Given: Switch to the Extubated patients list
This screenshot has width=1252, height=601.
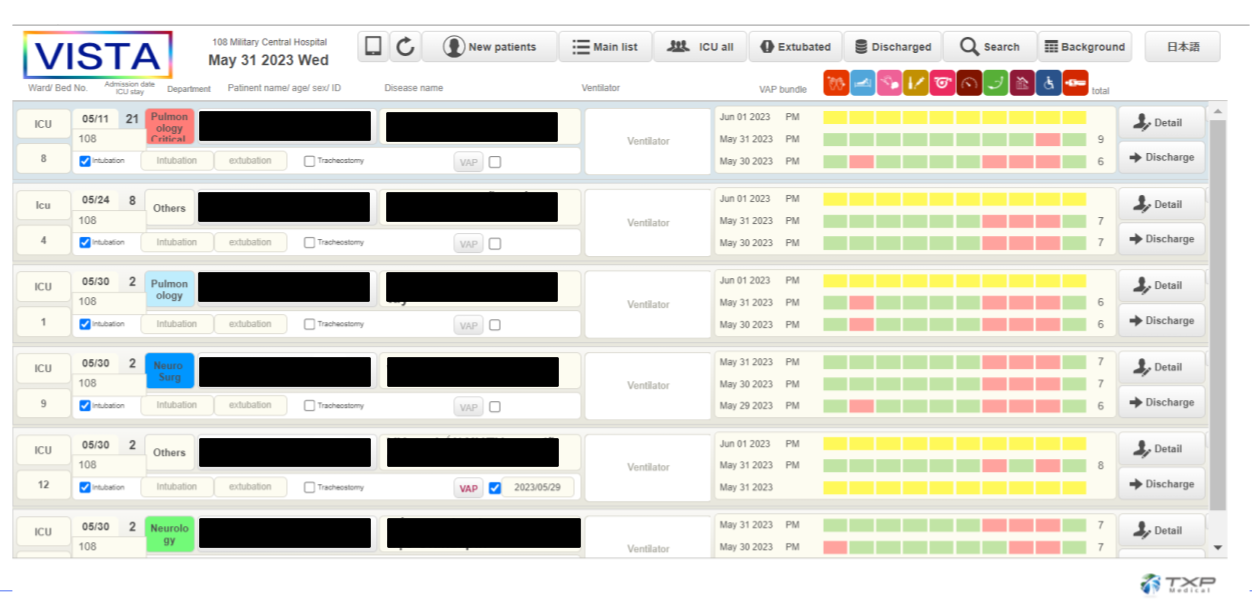Looking at the screenshot, I should click(x=794, y=46).
